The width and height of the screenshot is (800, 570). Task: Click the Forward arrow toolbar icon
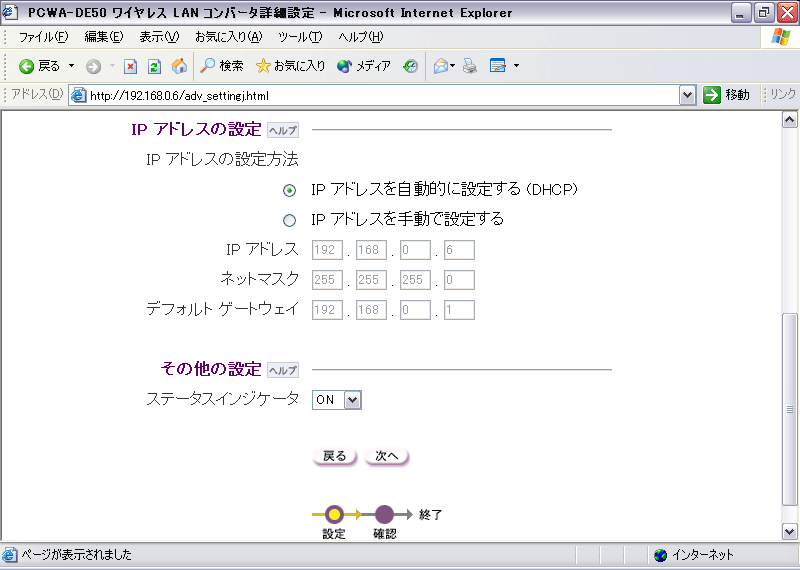(x=93, y=66)
